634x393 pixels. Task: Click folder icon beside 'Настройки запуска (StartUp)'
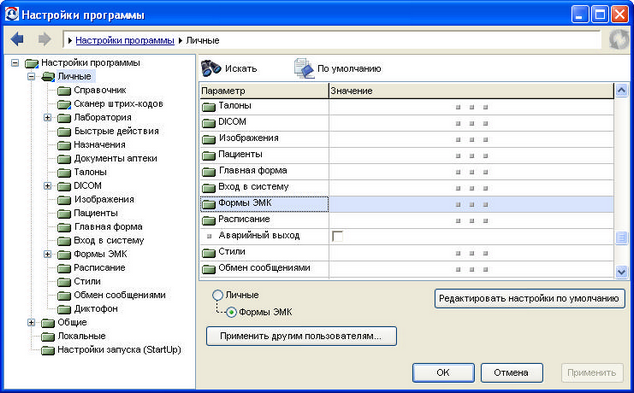(x=48, y=350)
